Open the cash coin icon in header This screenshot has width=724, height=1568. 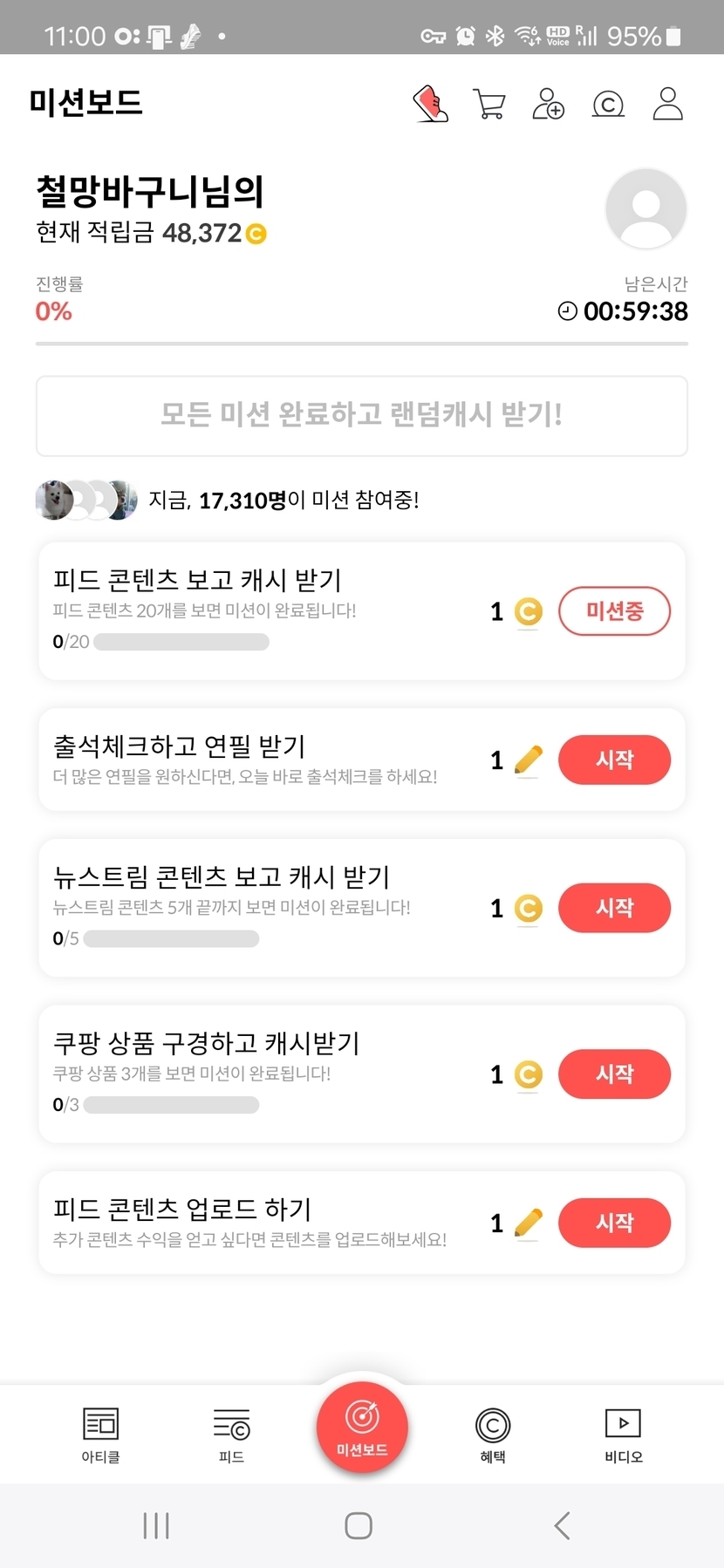(x=608, y=105)
